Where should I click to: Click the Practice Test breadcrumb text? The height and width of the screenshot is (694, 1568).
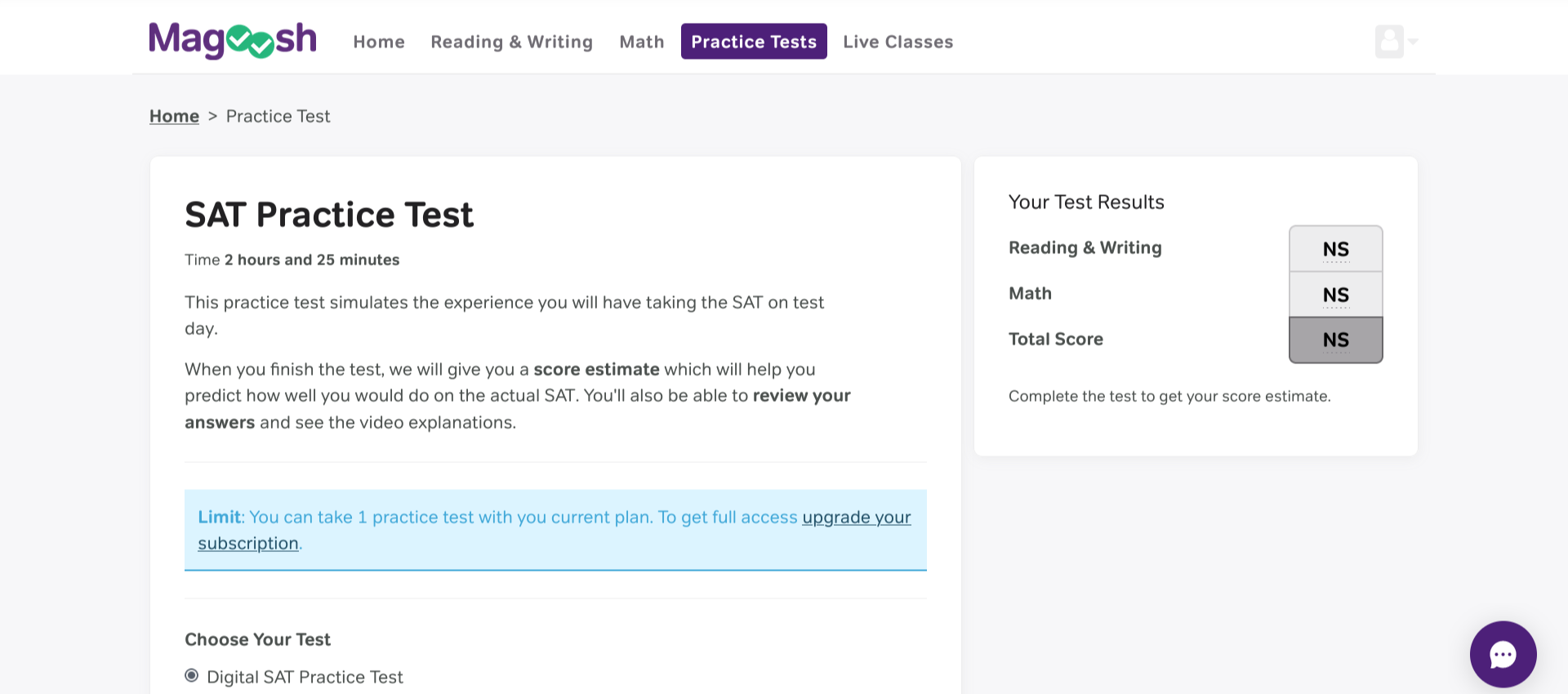pyautogui.click(x=278, y=116)
